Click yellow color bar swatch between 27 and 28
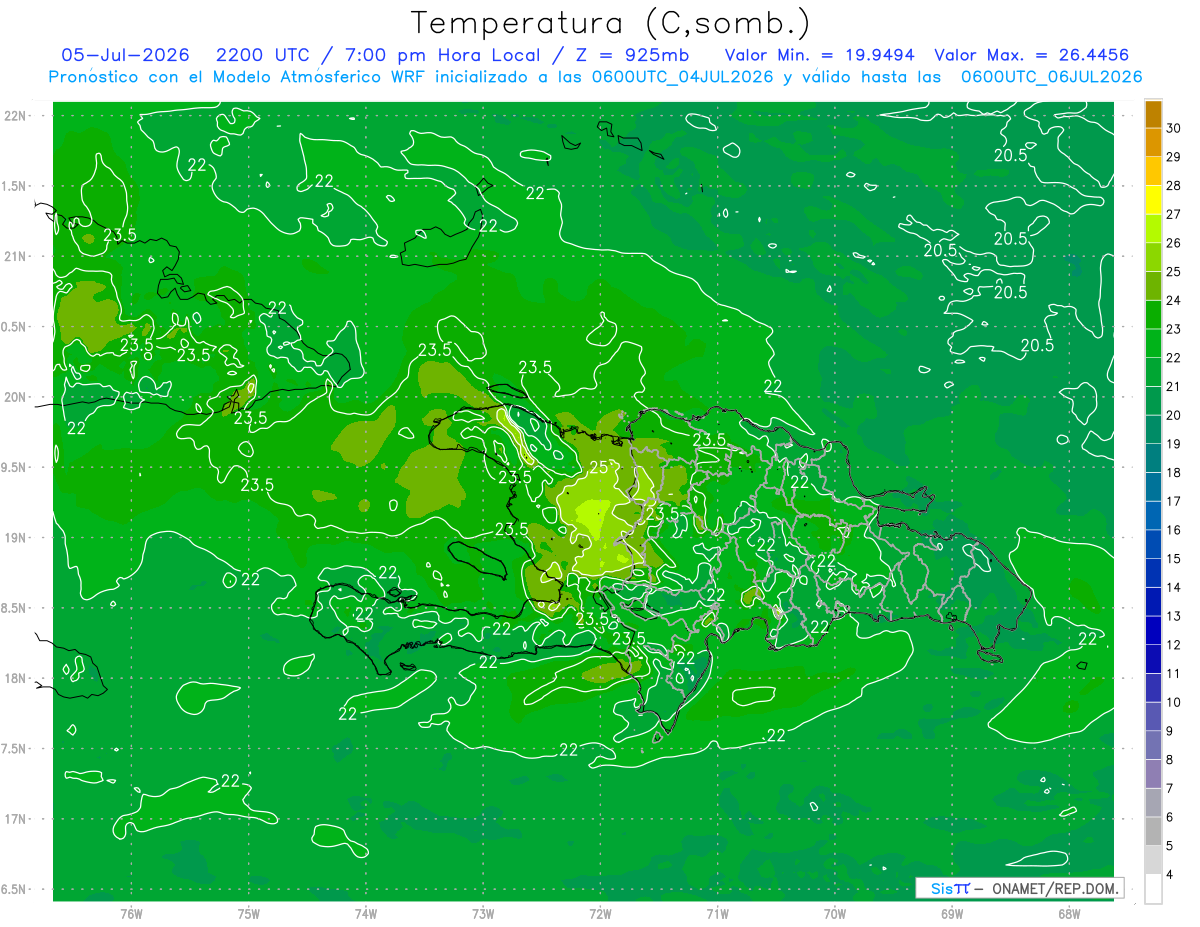Viewport: 1200px width, 927px height. pyautogui.click(x=1153, y=199)
